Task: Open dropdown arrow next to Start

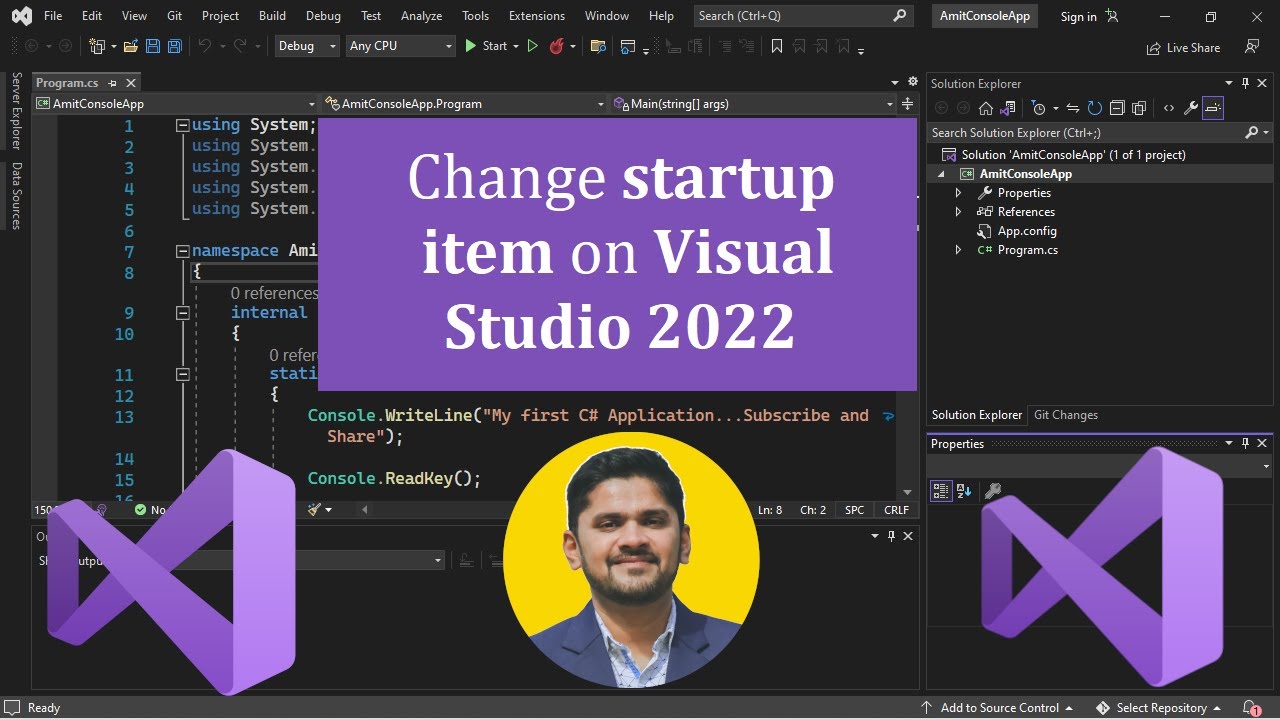Action: click(515, 46)
